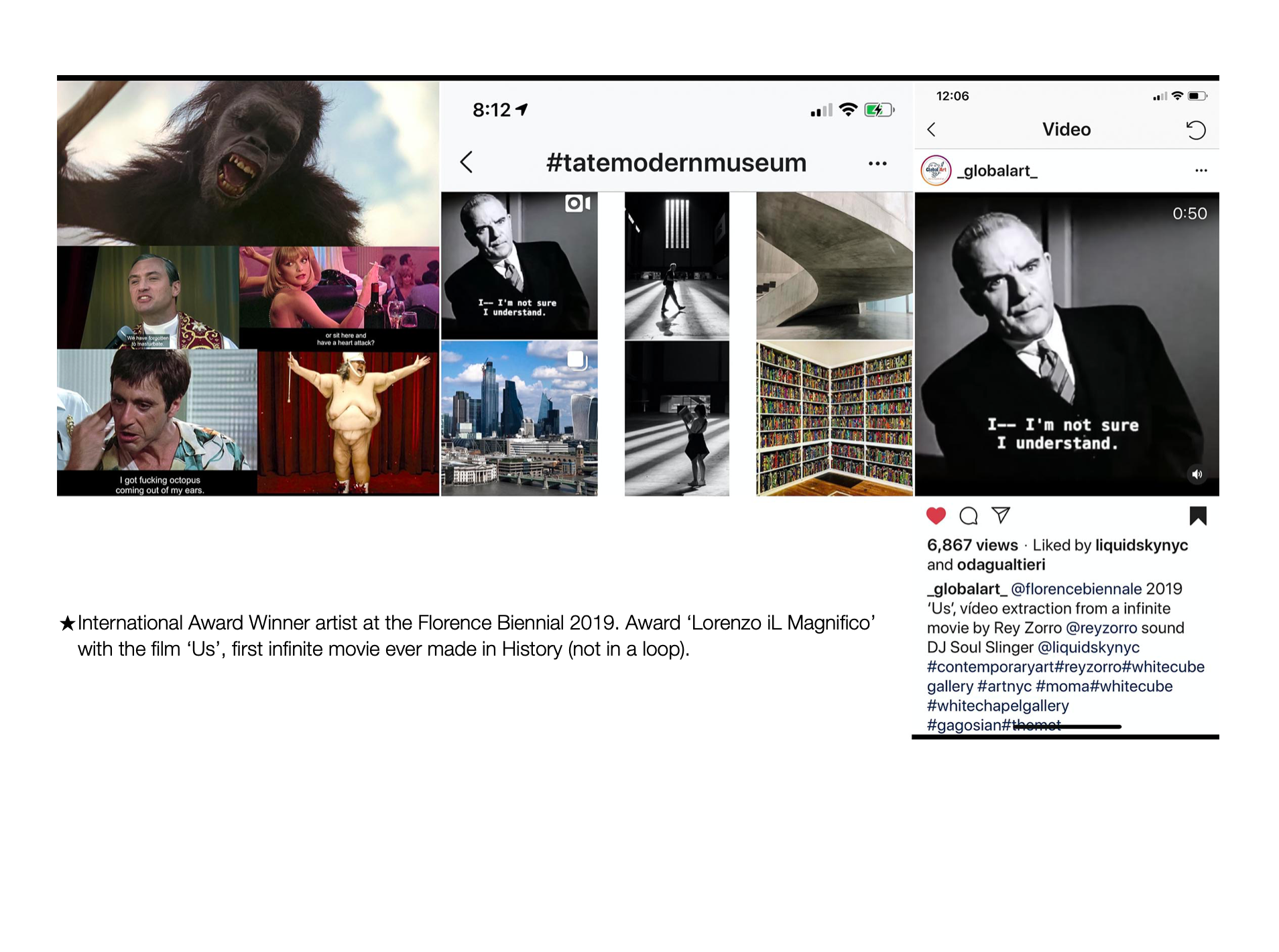
Task: Tap the Wi-Fi icon in the 8:12 status bar
Action: point(849,110)
